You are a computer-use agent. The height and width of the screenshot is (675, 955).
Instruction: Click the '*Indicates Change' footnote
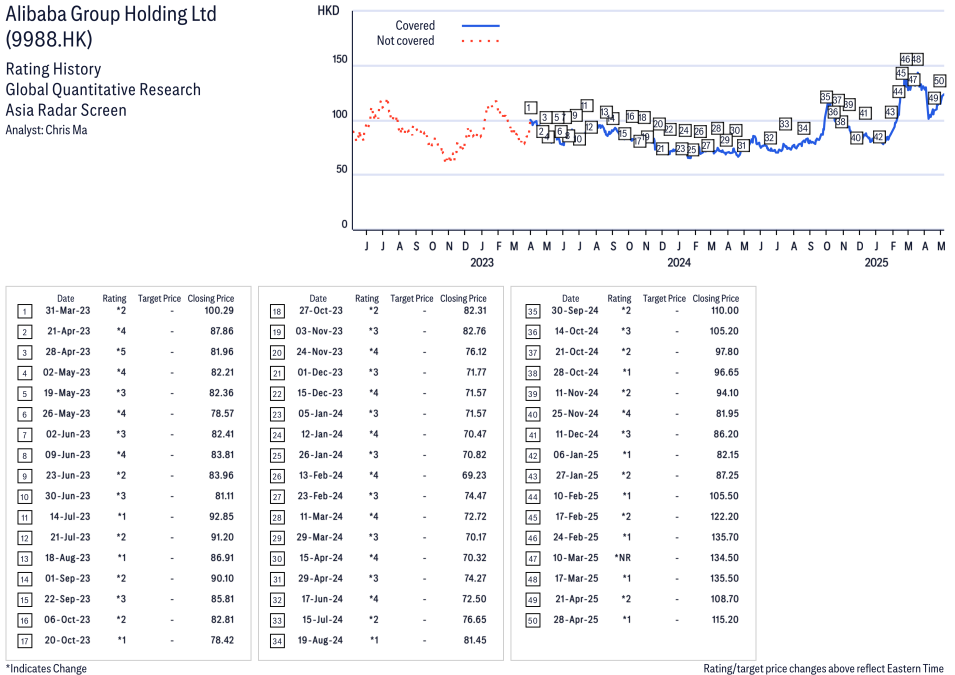[46, 668]
